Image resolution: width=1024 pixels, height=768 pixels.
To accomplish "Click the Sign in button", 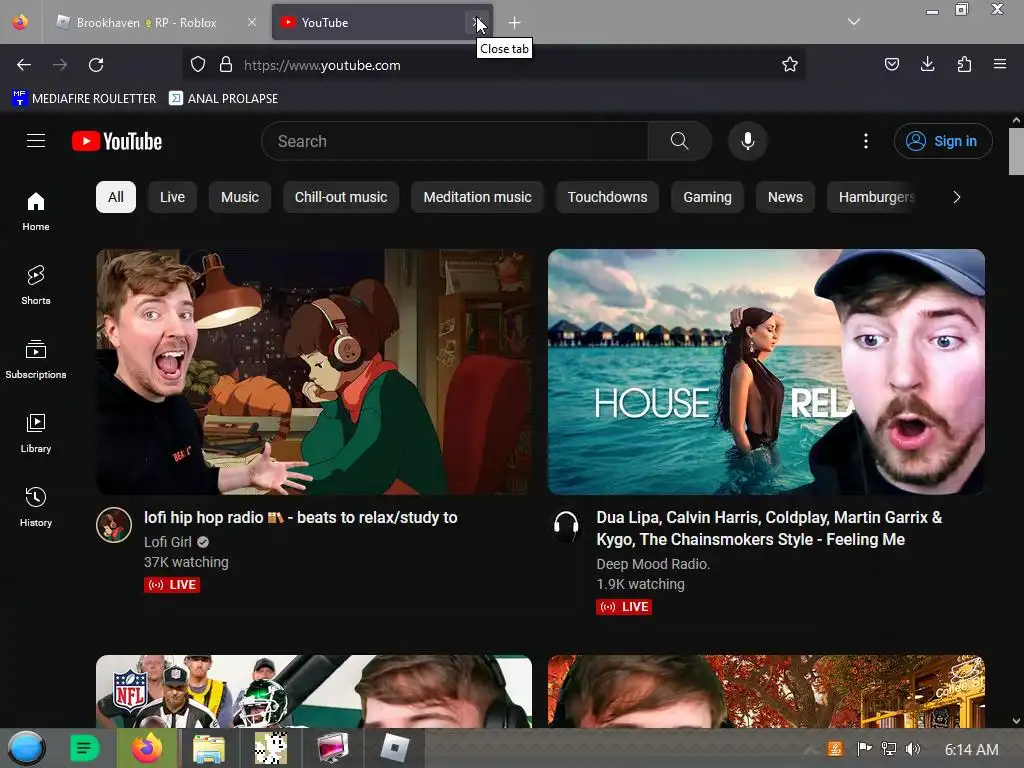I will pos(943,141).
